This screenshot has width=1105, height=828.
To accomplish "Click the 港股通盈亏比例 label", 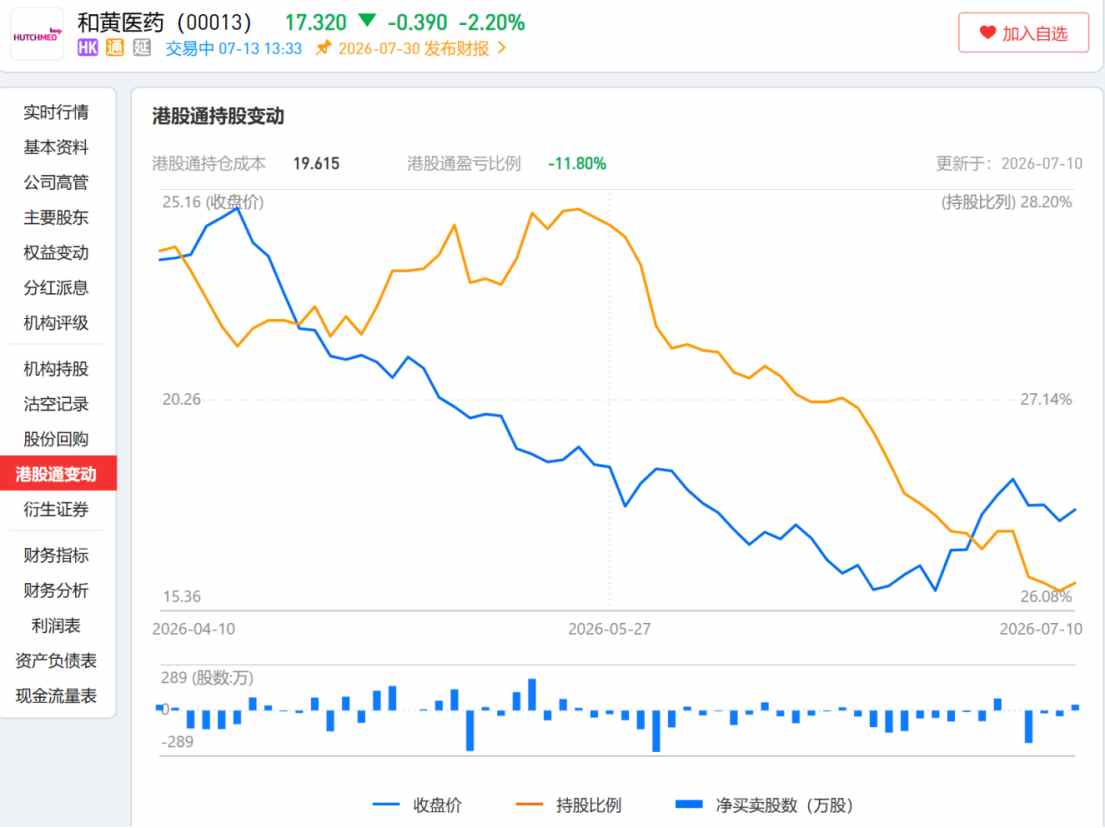I will pos(464,163).
